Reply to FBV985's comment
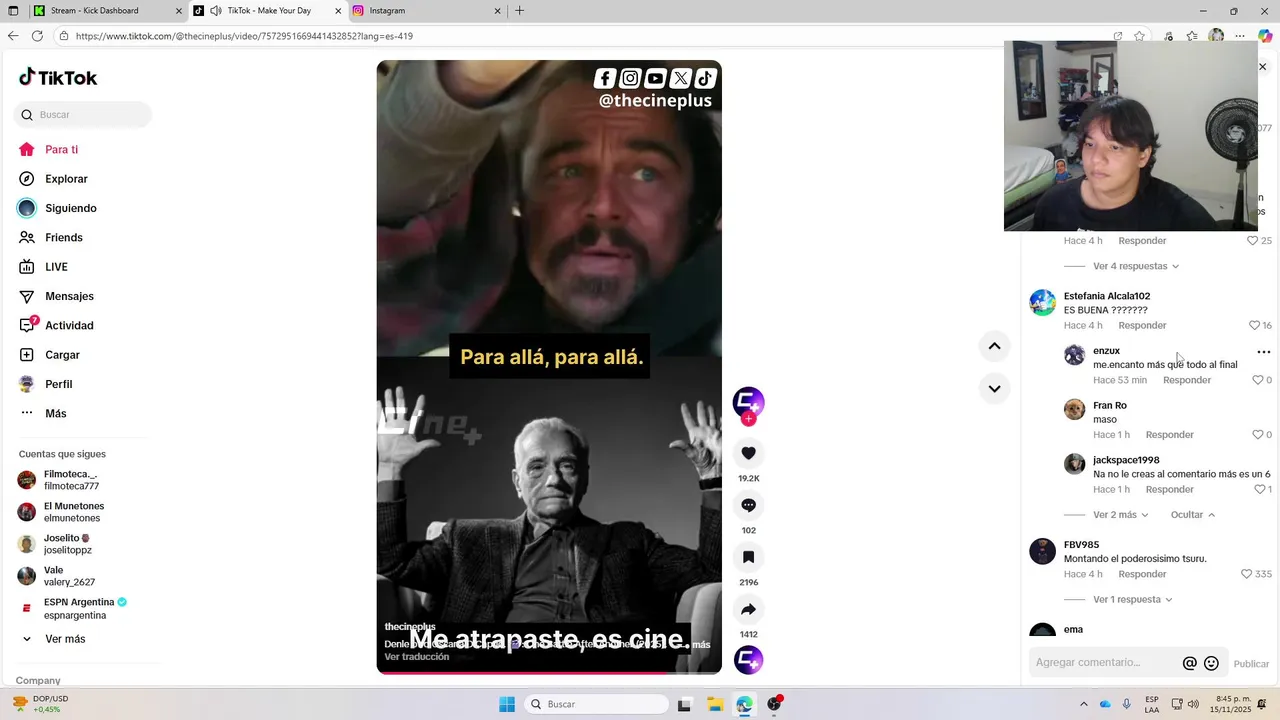 1142,574
